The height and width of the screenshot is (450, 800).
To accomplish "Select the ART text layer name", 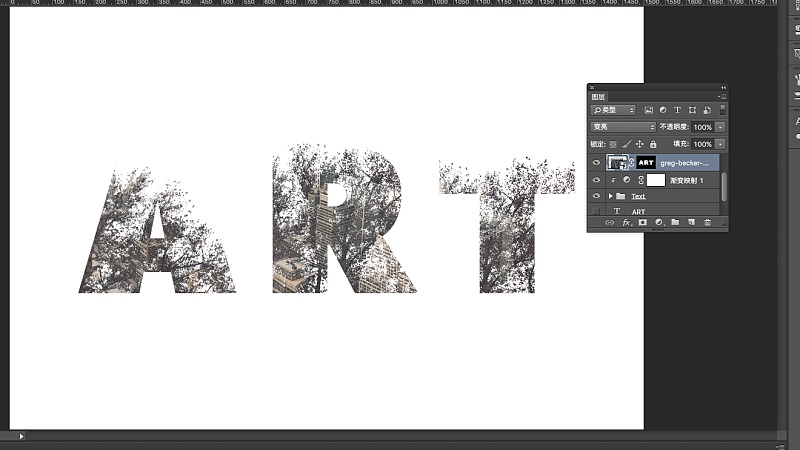I will point(638,211).
